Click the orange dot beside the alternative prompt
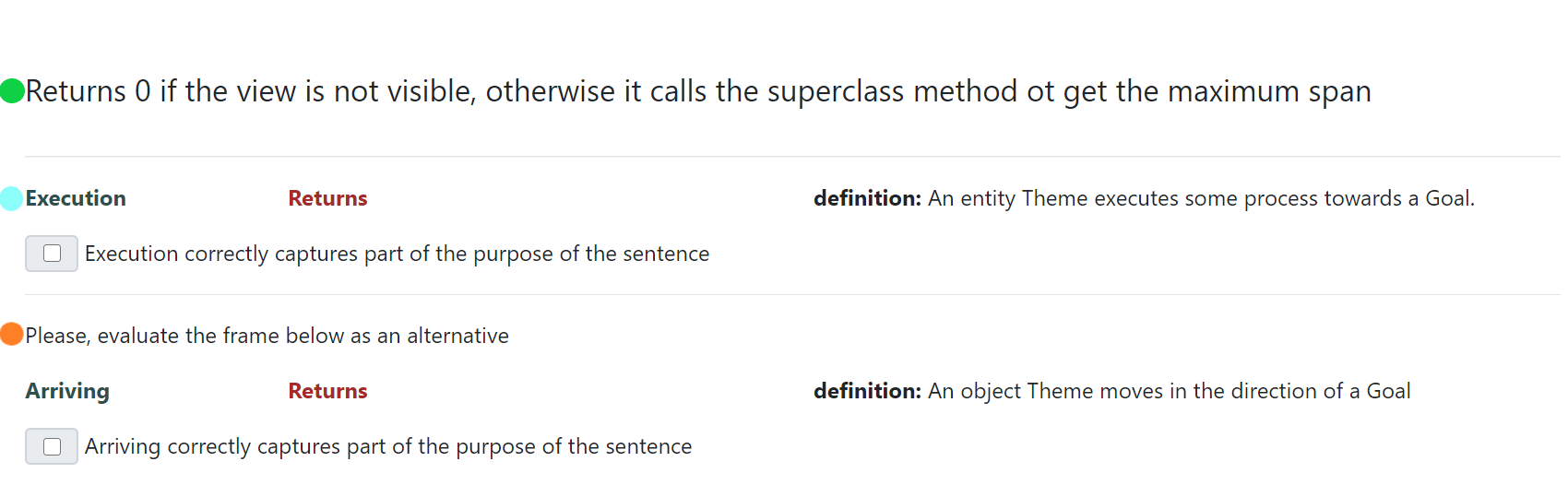This screenshot has height=497, width=1568. (x=12, y=334)
